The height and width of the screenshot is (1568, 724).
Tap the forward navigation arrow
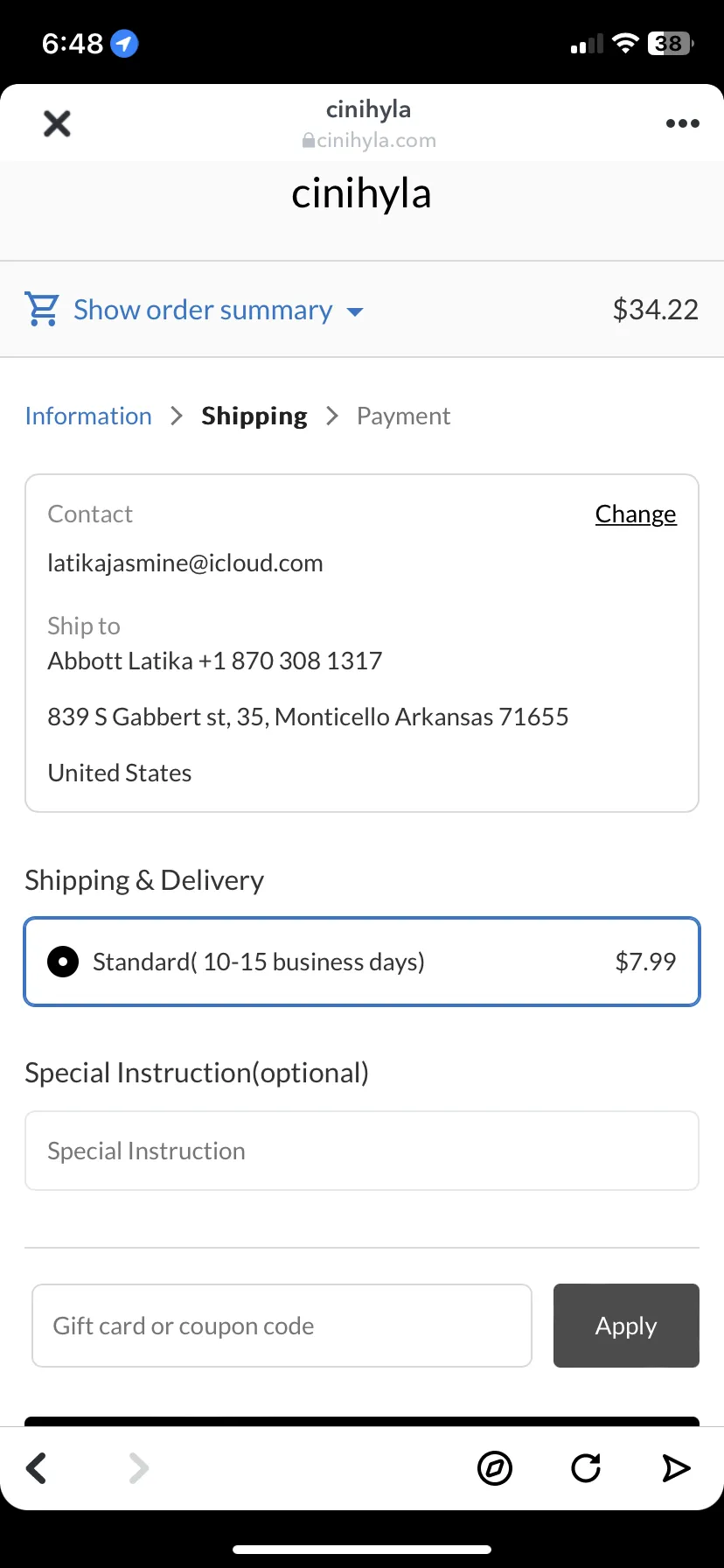pyautogui.click(x=138, y=1467)
